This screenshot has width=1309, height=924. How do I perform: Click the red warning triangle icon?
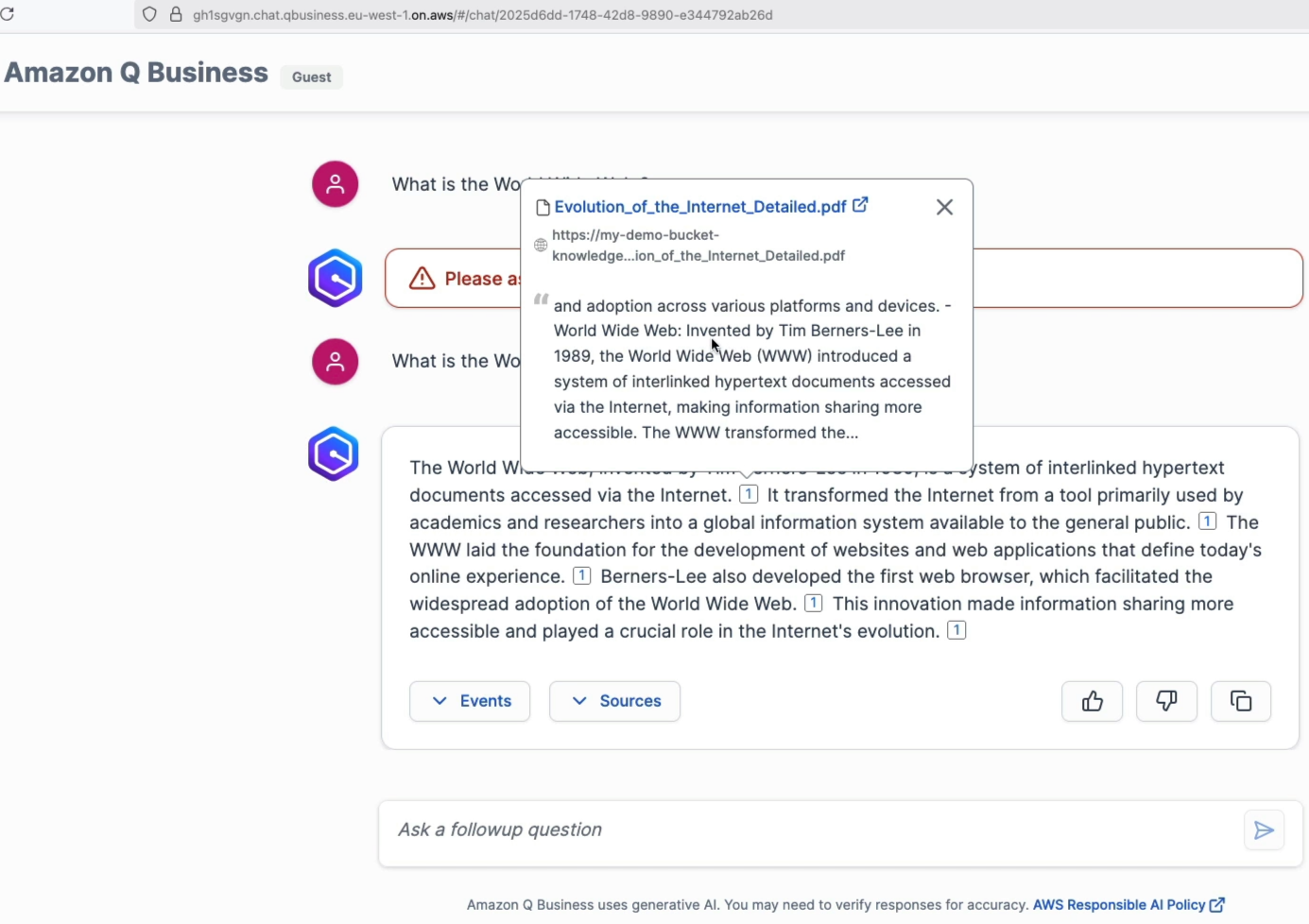(422, 279)
